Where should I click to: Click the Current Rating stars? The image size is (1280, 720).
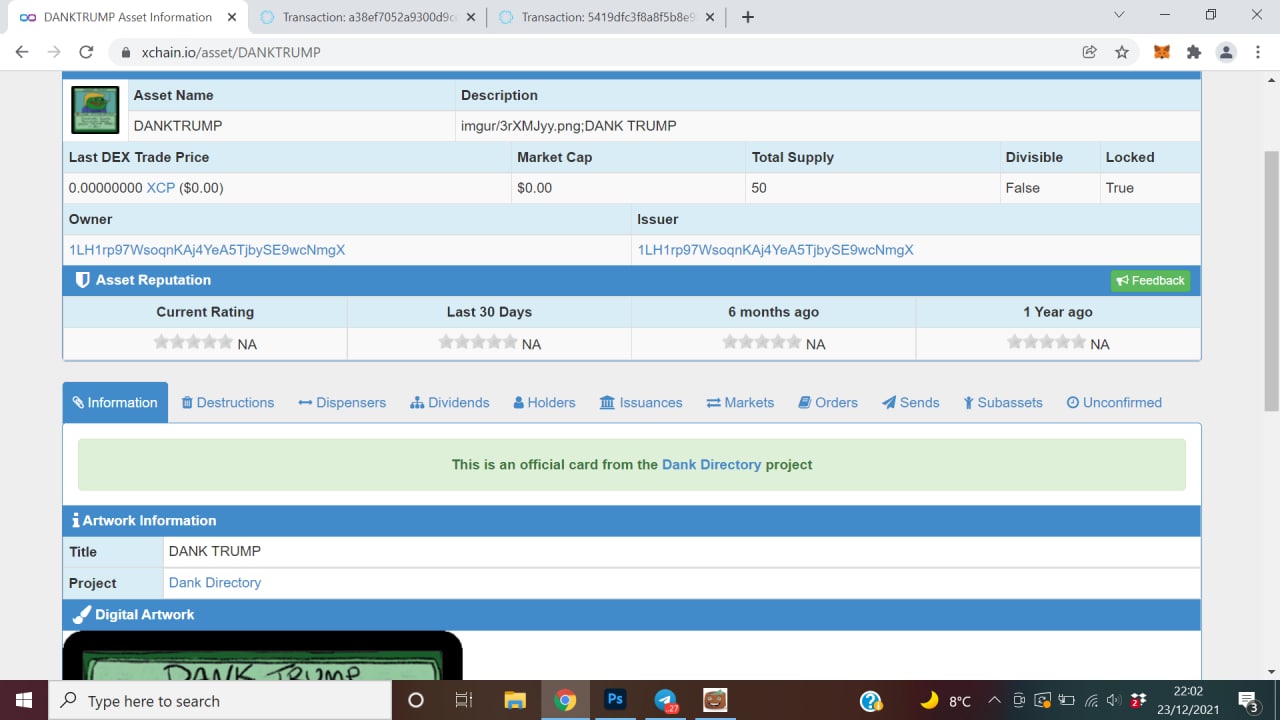click(193, 342)
